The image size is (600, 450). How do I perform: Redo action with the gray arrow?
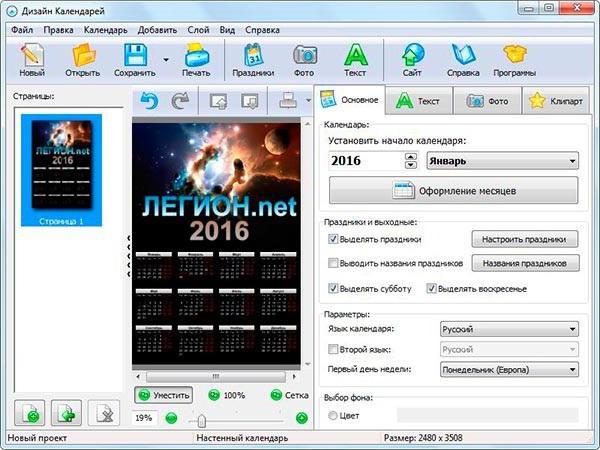point(180,101)
